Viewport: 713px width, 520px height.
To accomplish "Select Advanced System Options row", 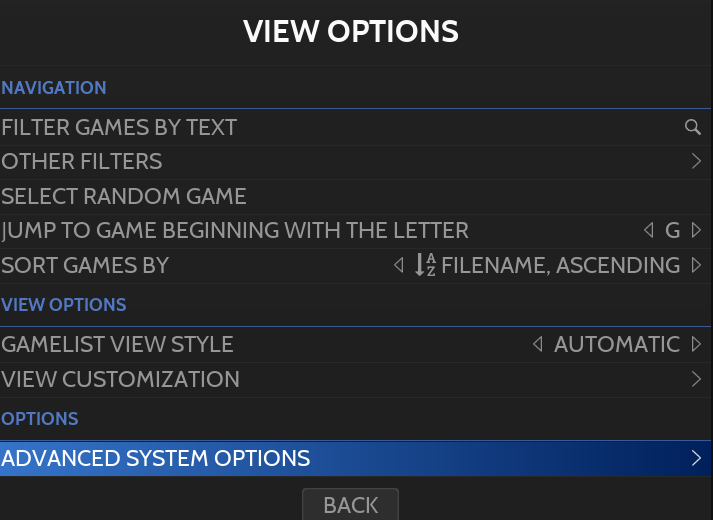I will point(156,458).
